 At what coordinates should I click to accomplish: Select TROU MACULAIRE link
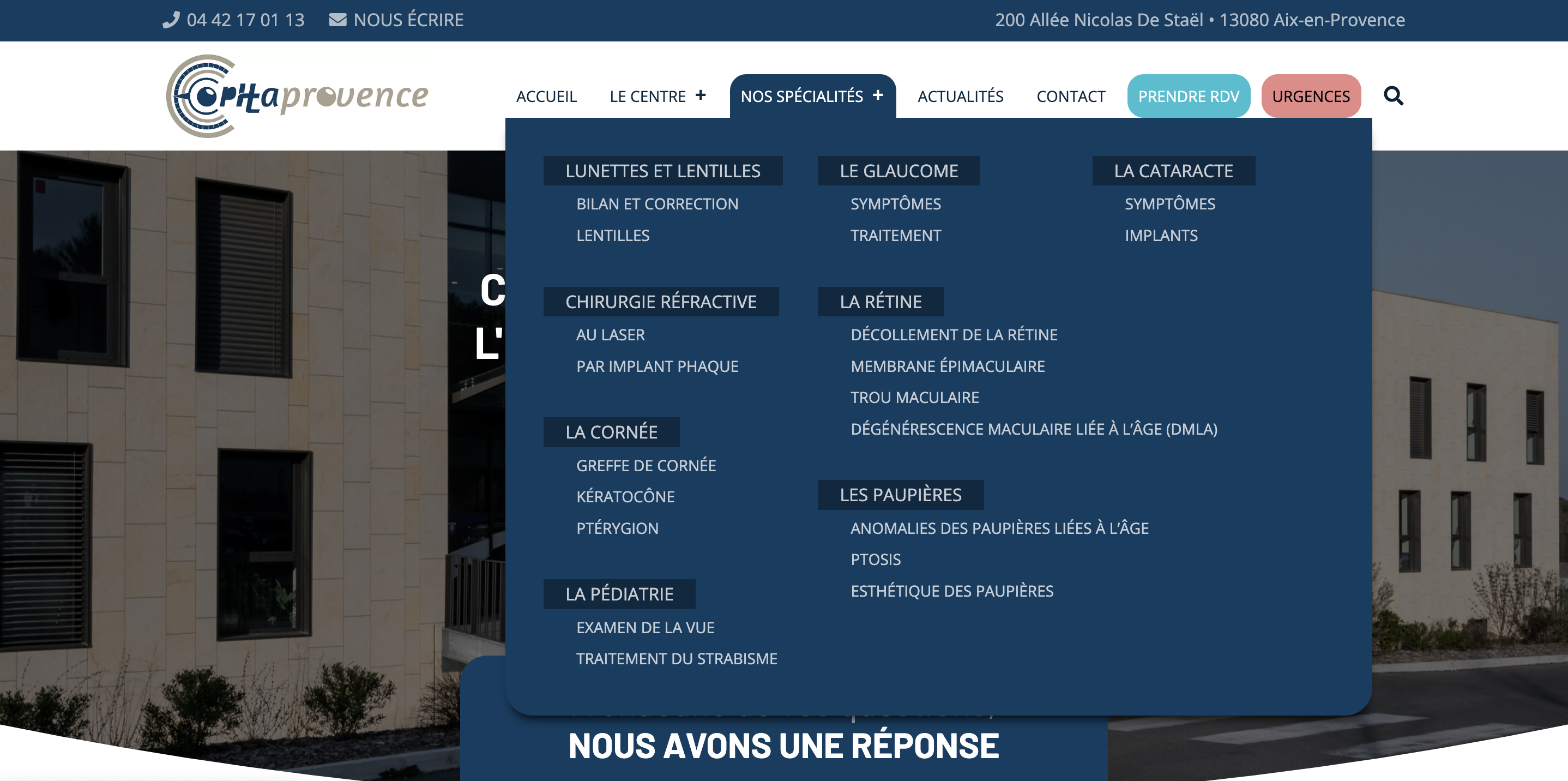click(914, 398)
